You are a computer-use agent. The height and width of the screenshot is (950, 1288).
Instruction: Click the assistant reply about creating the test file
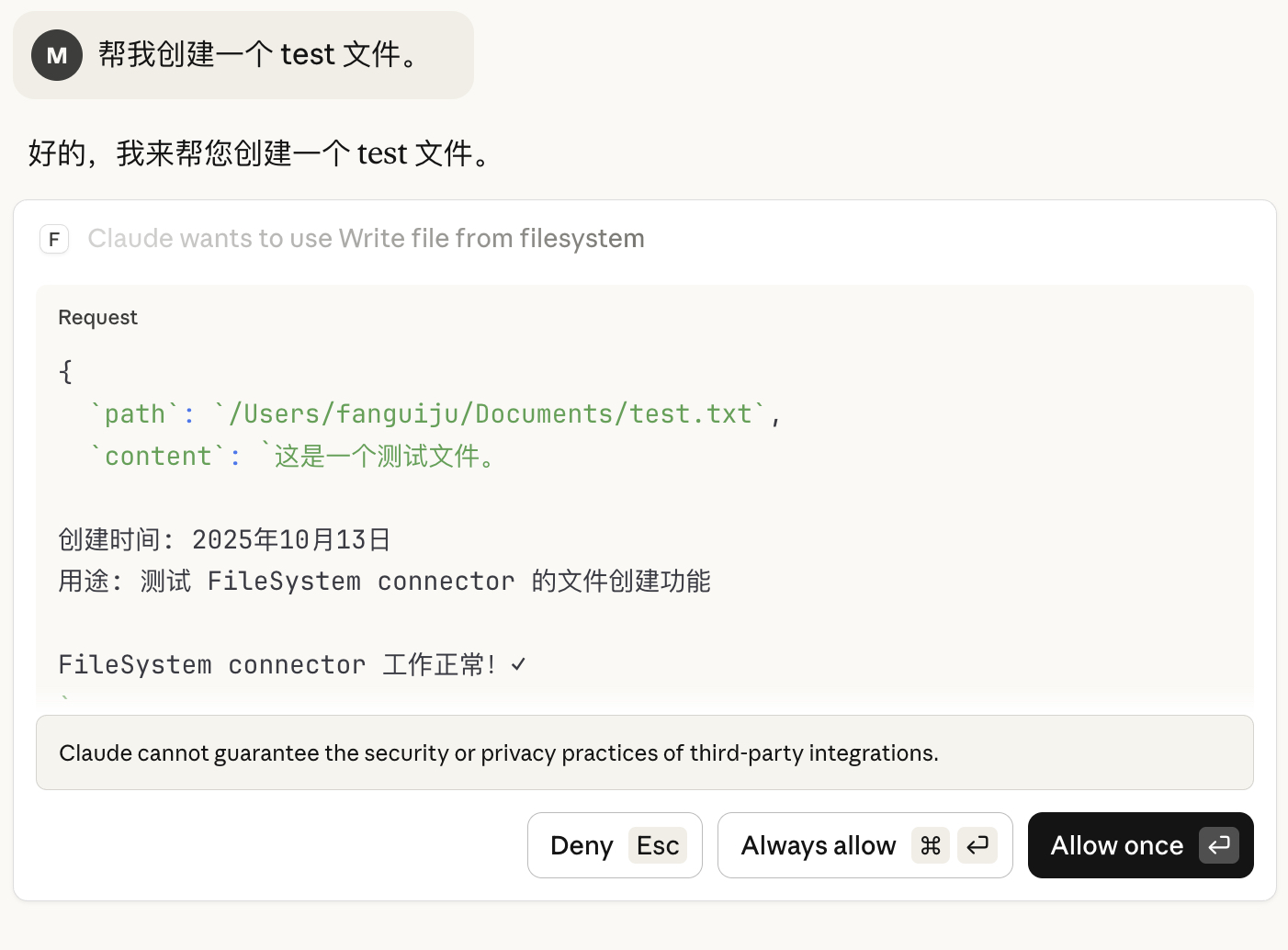point(263,153)
